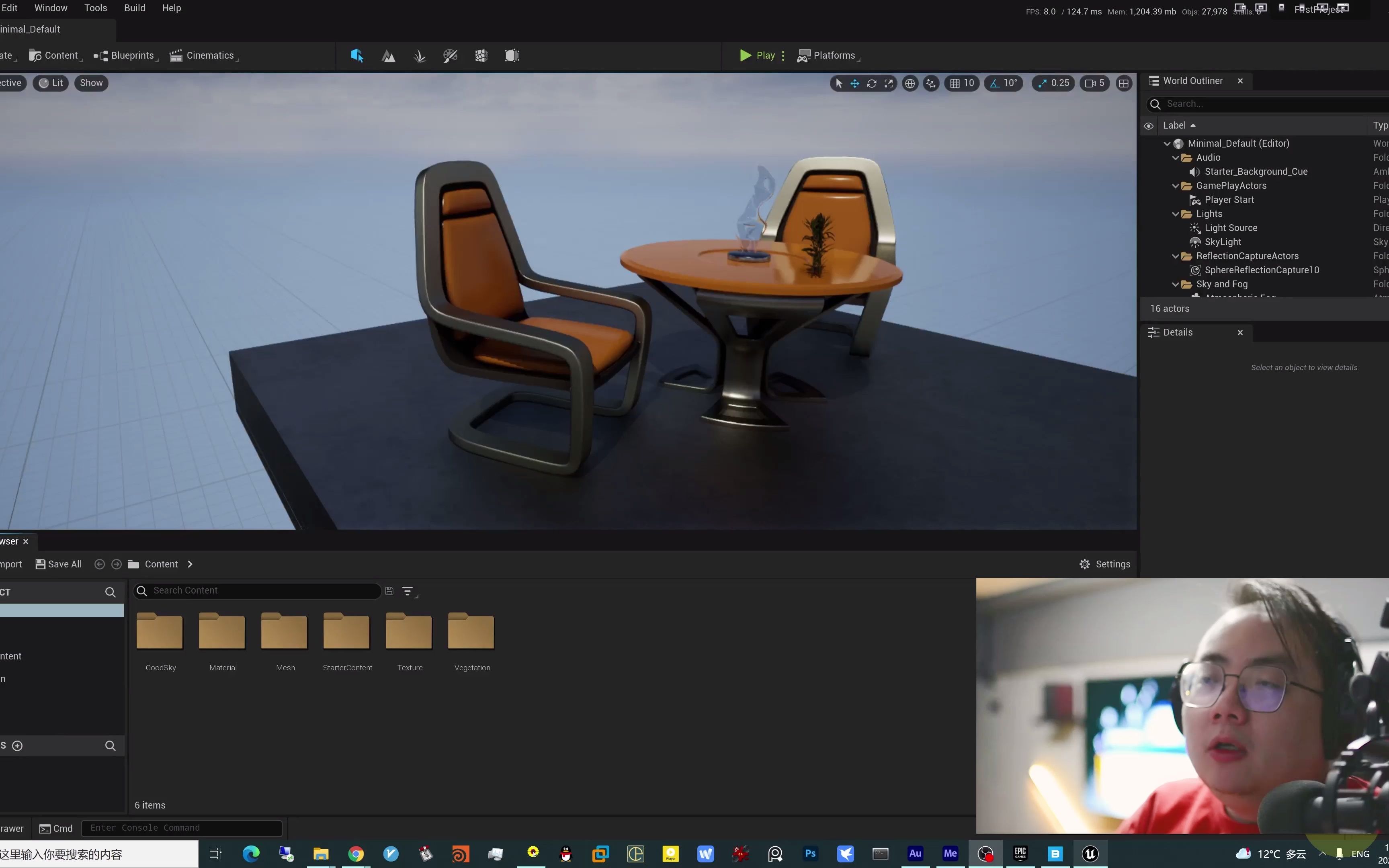Open the viewport layout grid icon
The width and height of the screenshot is (1389, 868).
1123,83
